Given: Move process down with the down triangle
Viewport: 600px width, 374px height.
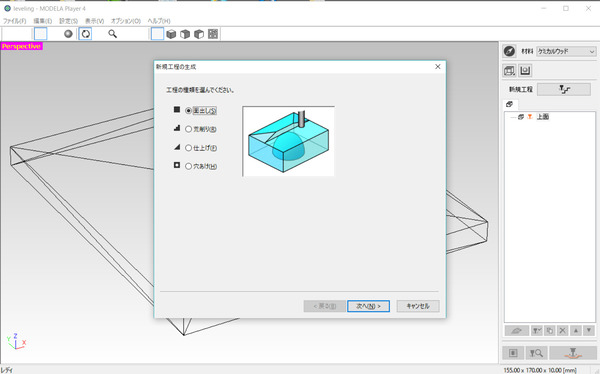Looking at the screenshot, I should point(589,330).
